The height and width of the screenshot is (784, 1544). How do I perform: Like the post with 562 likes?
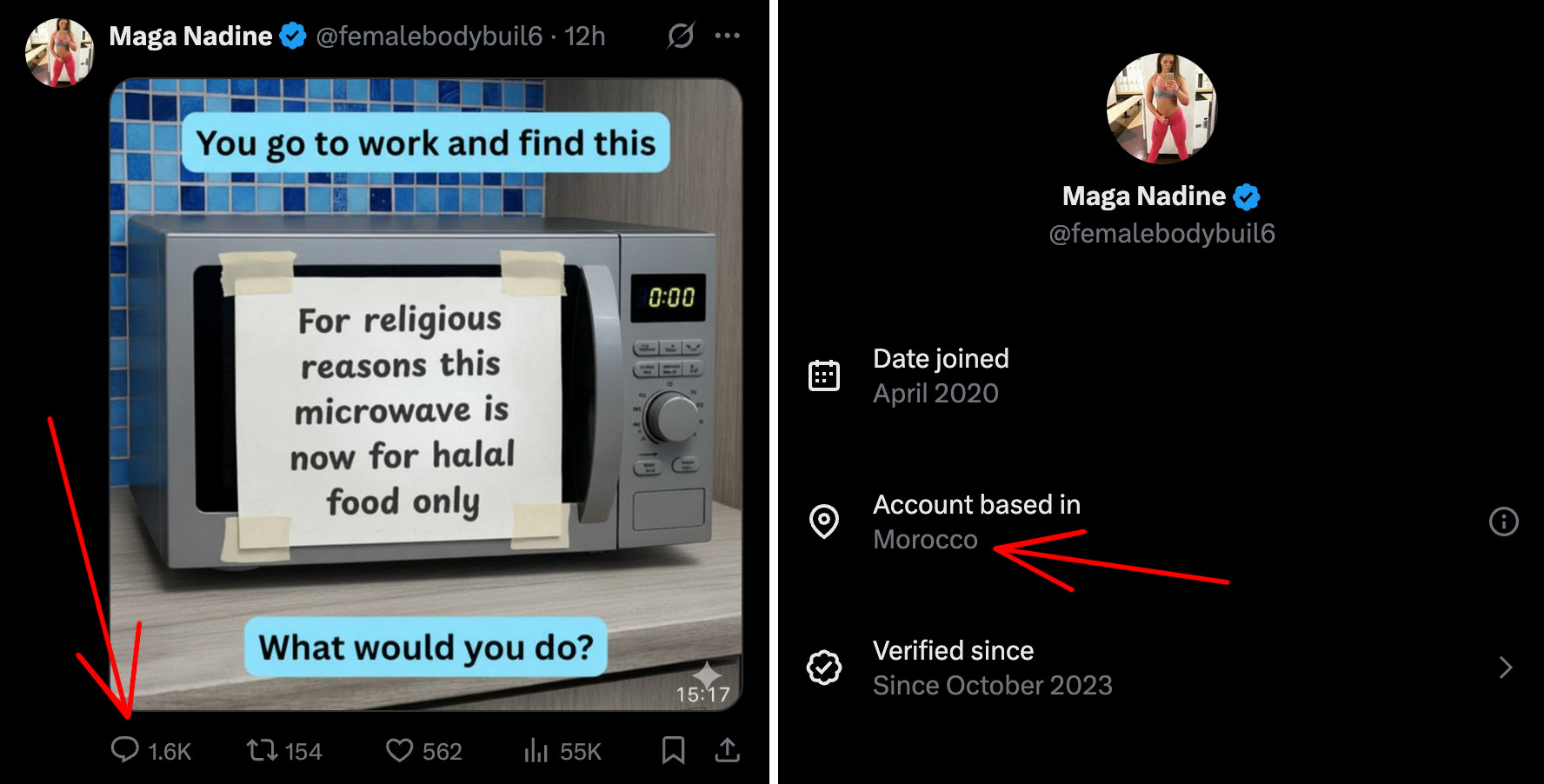coord(399,750)
